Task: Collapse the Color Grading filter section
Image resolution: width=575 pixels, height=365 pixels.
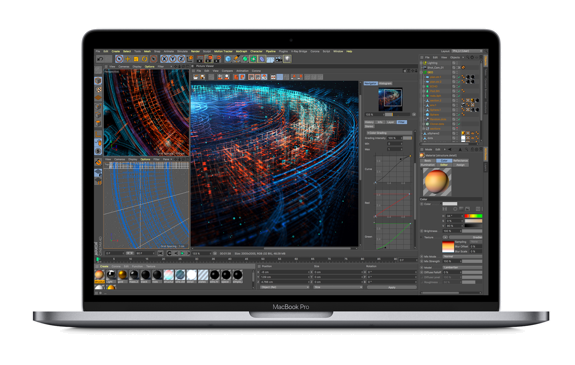Action: [x=389, y=133]
